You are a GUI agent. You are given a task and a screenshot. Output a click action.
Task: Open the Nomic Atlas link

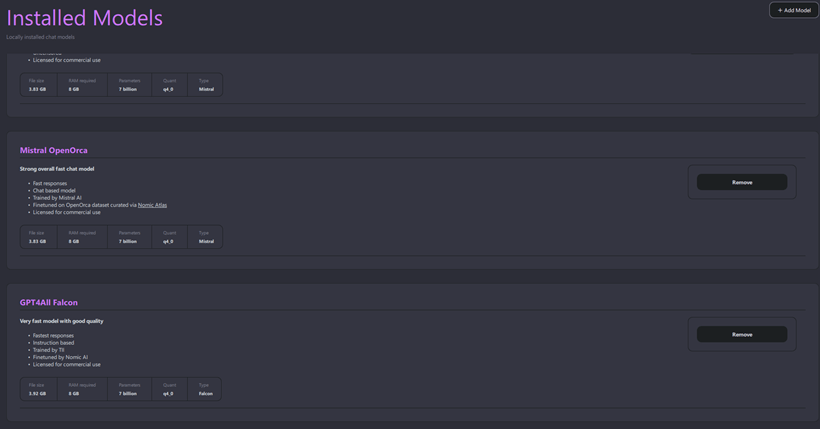click(x=152, y=205)
